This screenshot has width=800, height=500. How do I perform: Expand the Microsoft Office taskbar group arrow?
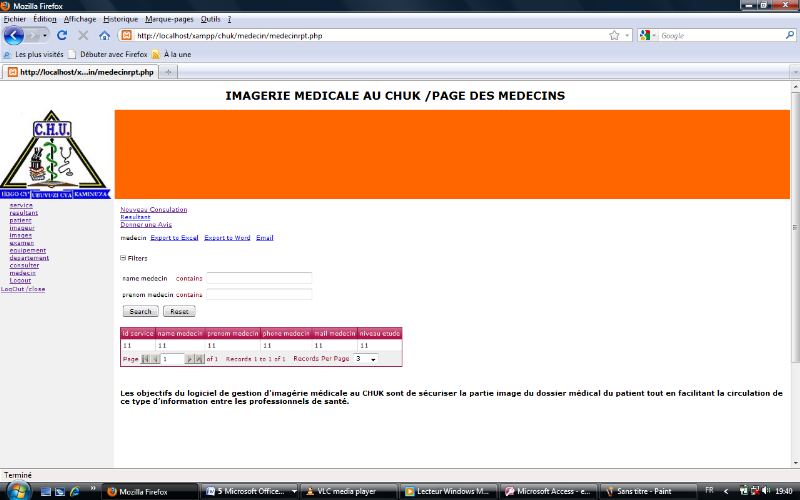click(x=294, y=491)
